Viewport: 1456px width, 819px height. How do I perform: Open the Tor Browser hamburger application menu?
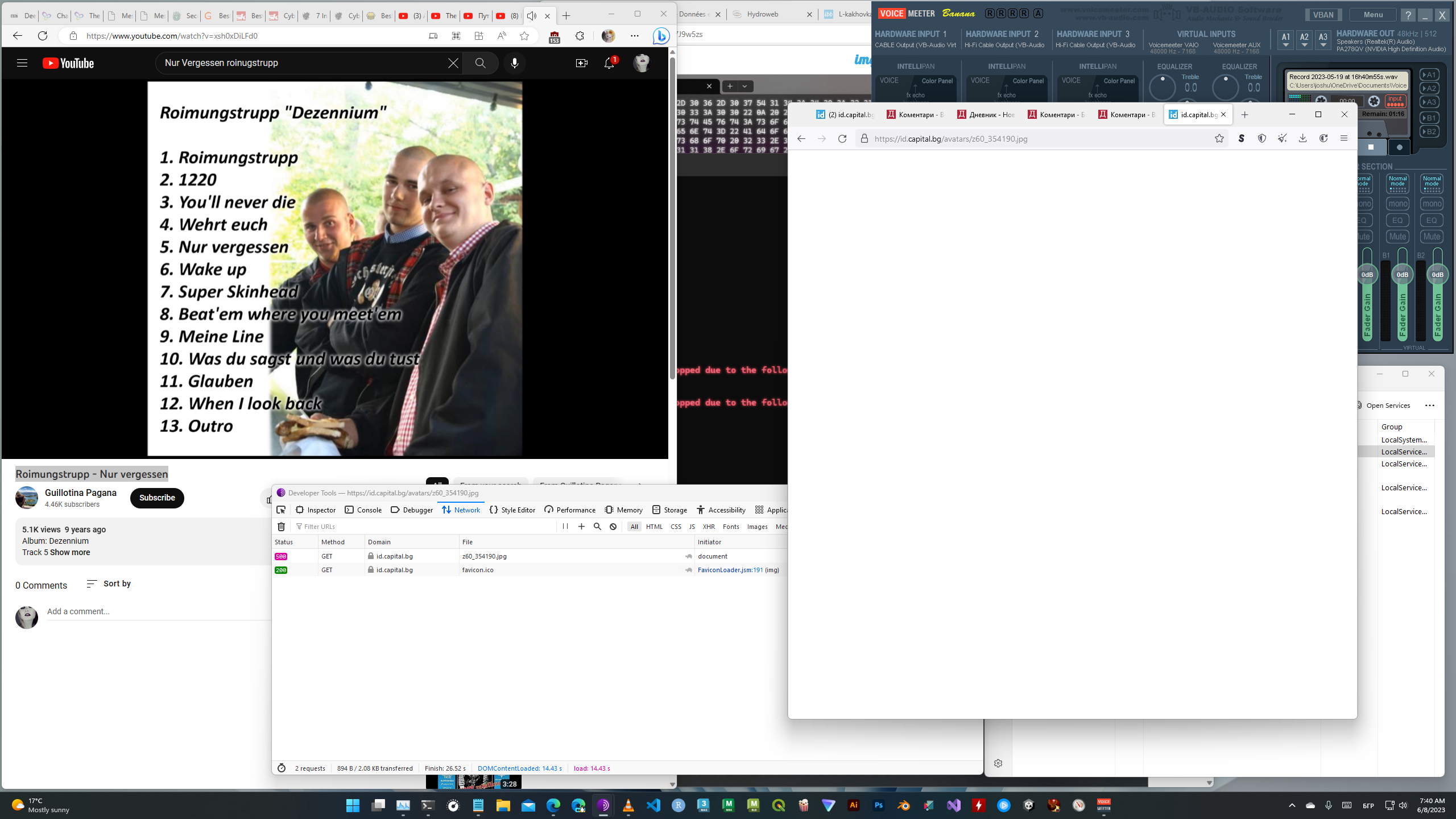click(x=1344, y=139)
